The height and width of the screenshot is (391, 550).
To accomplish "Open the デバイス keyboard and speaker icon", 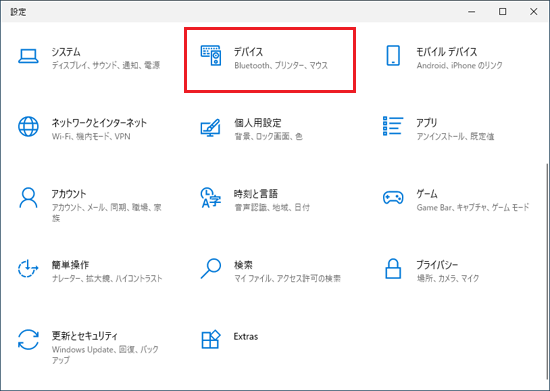I will pos(211,55).
